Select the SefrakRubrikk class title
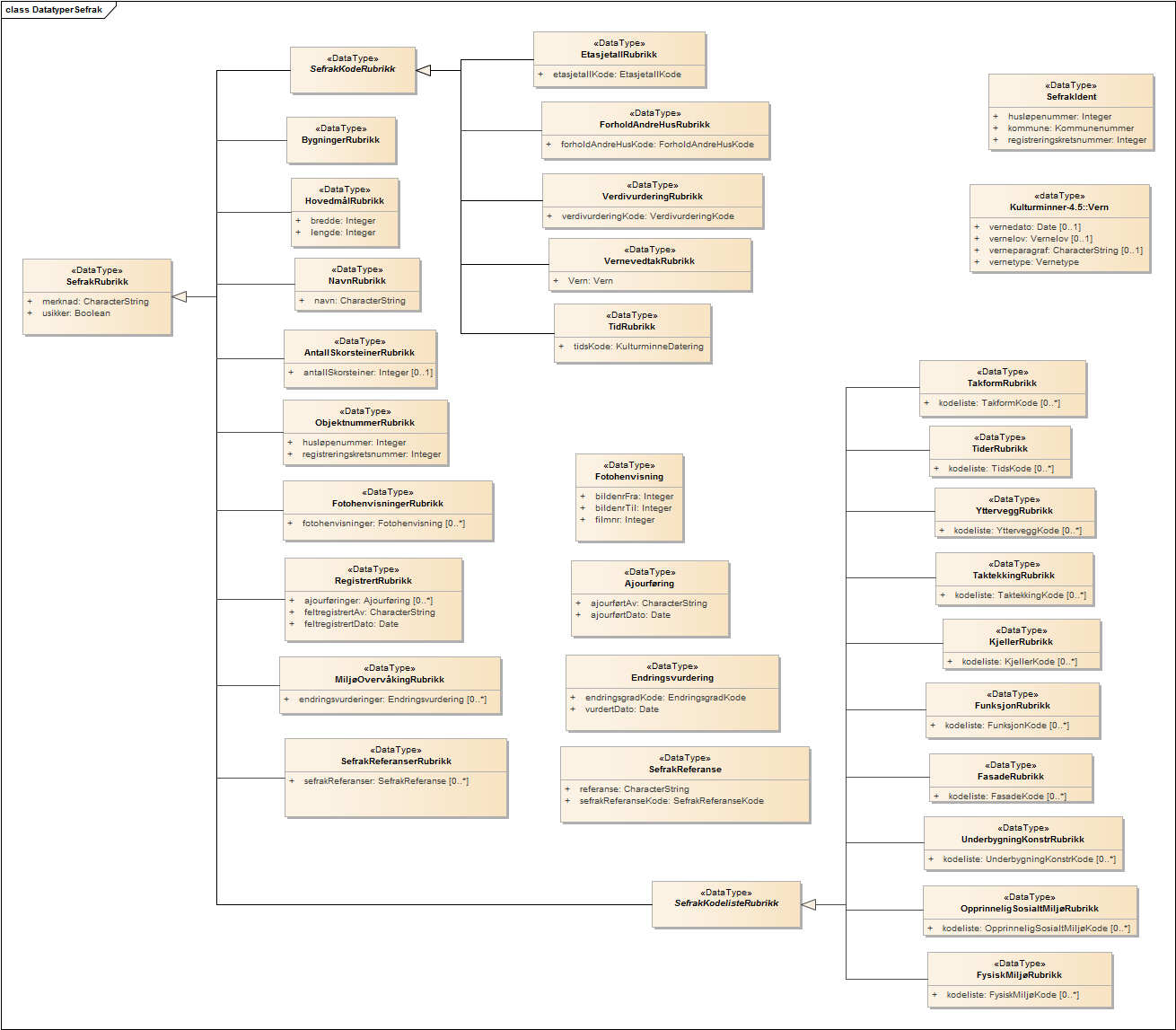The width and height of the screenshot is (1176, 1030). point(97,282)
